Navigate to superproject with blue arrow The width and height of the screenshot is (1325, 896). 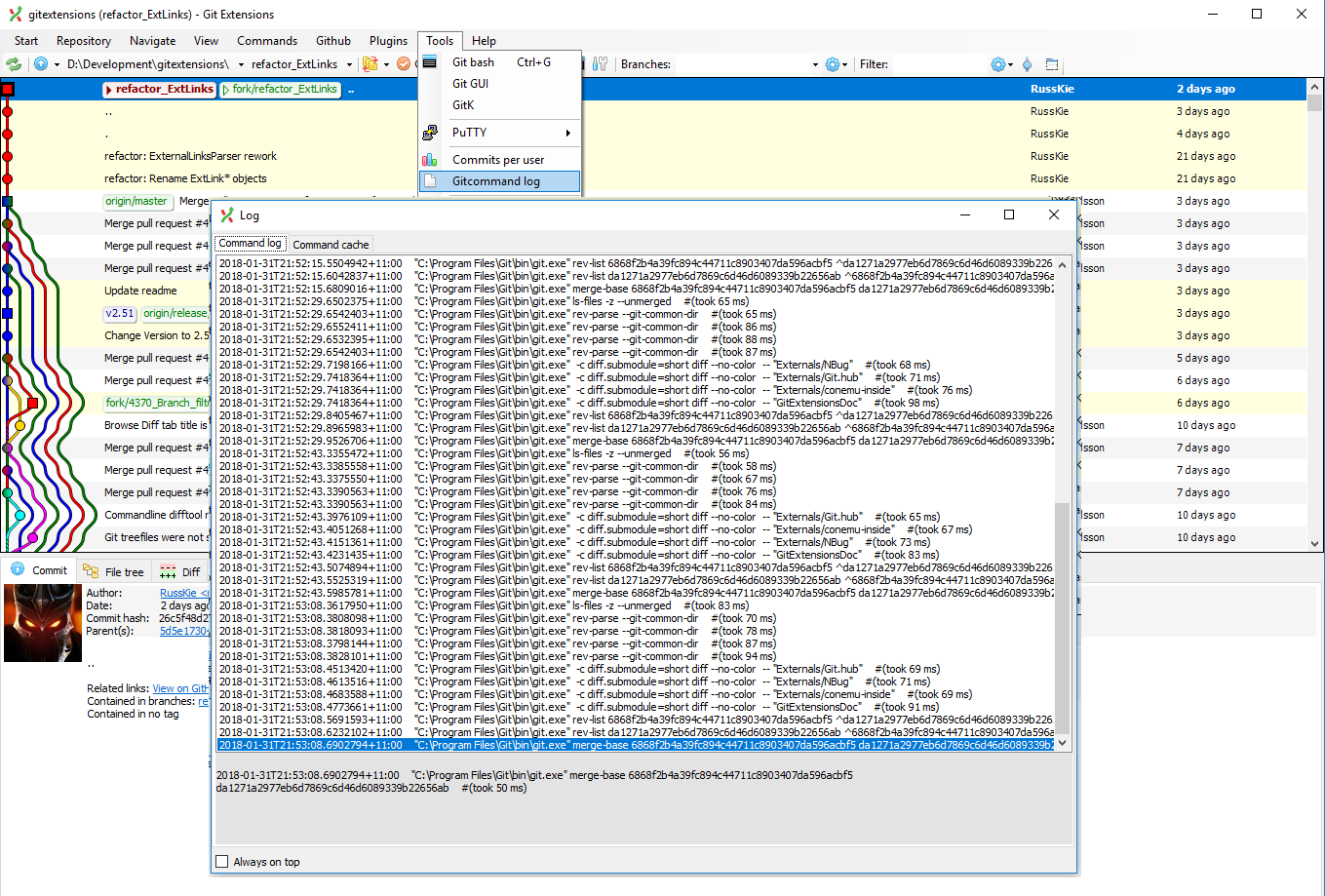click(41, 63)
